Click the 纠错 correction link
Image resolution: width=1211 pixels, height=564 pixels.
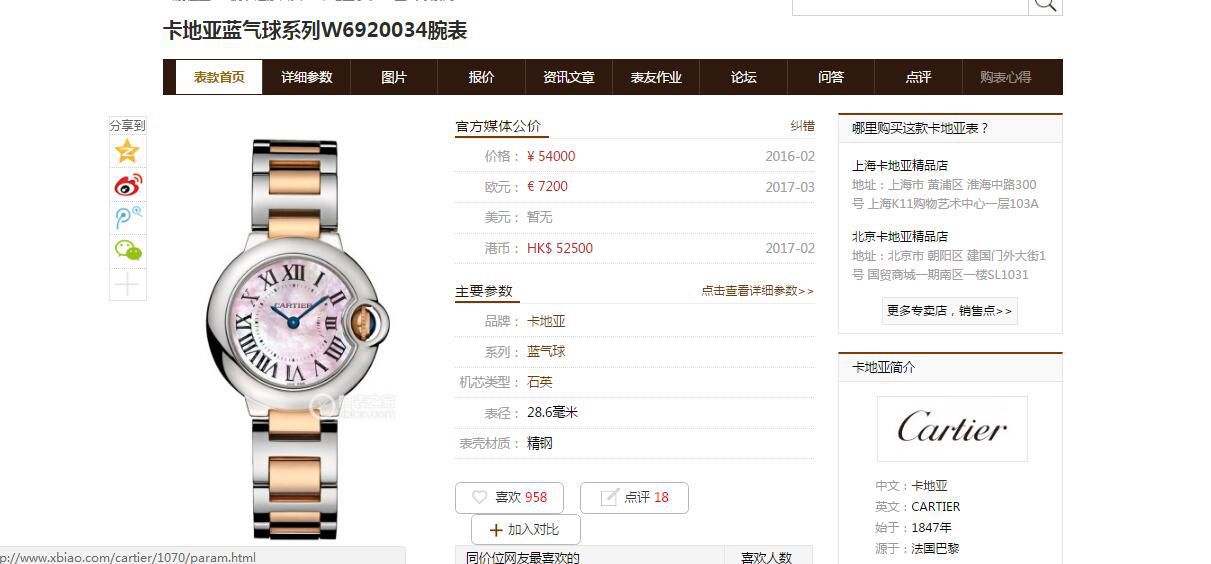click(802, 126)
